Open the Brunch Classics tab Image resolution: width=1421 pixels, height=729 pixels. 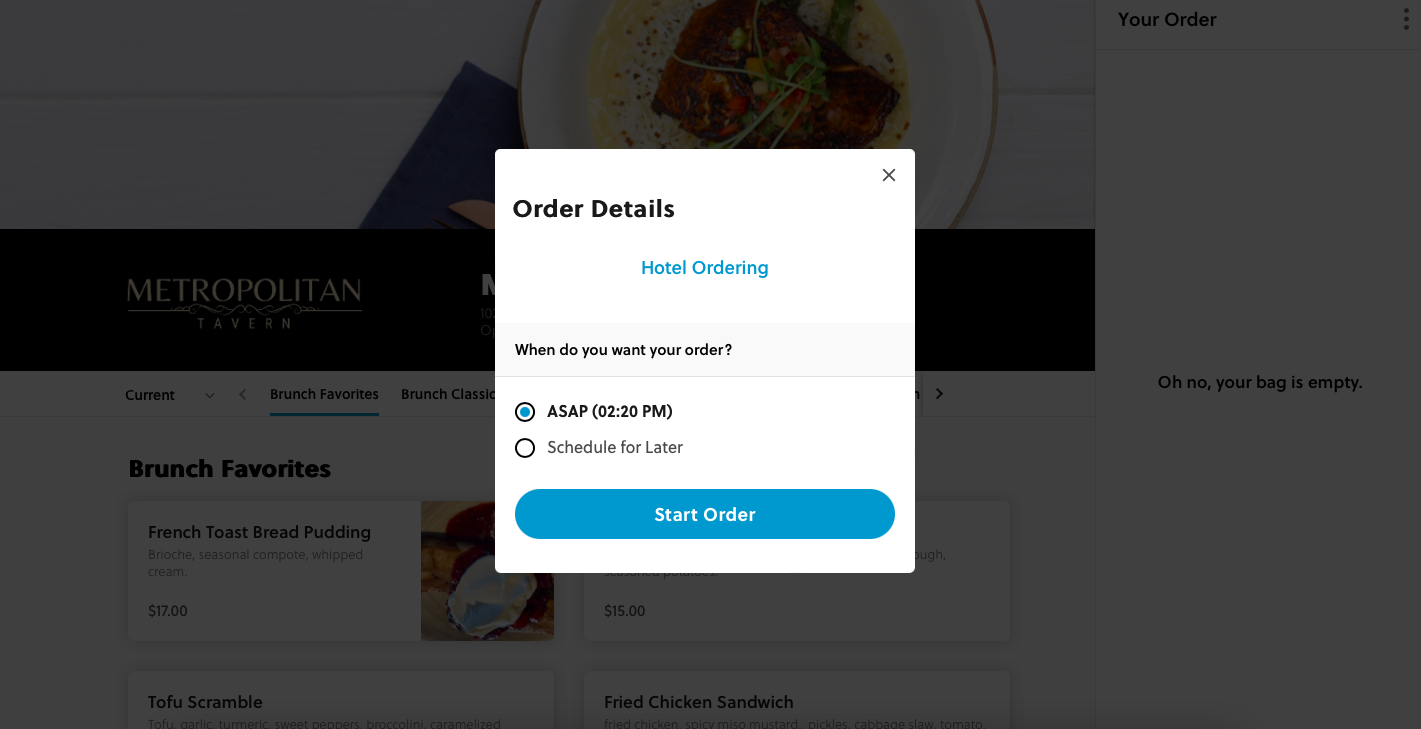pos(448,394)
